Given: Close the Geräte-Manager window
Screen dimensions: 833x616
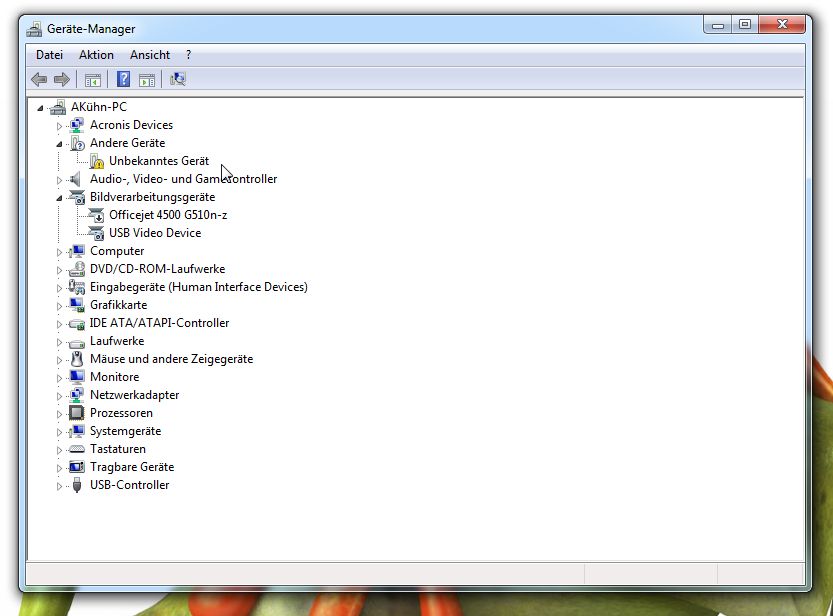Looking at the screenshot, I should coord(781,25).
